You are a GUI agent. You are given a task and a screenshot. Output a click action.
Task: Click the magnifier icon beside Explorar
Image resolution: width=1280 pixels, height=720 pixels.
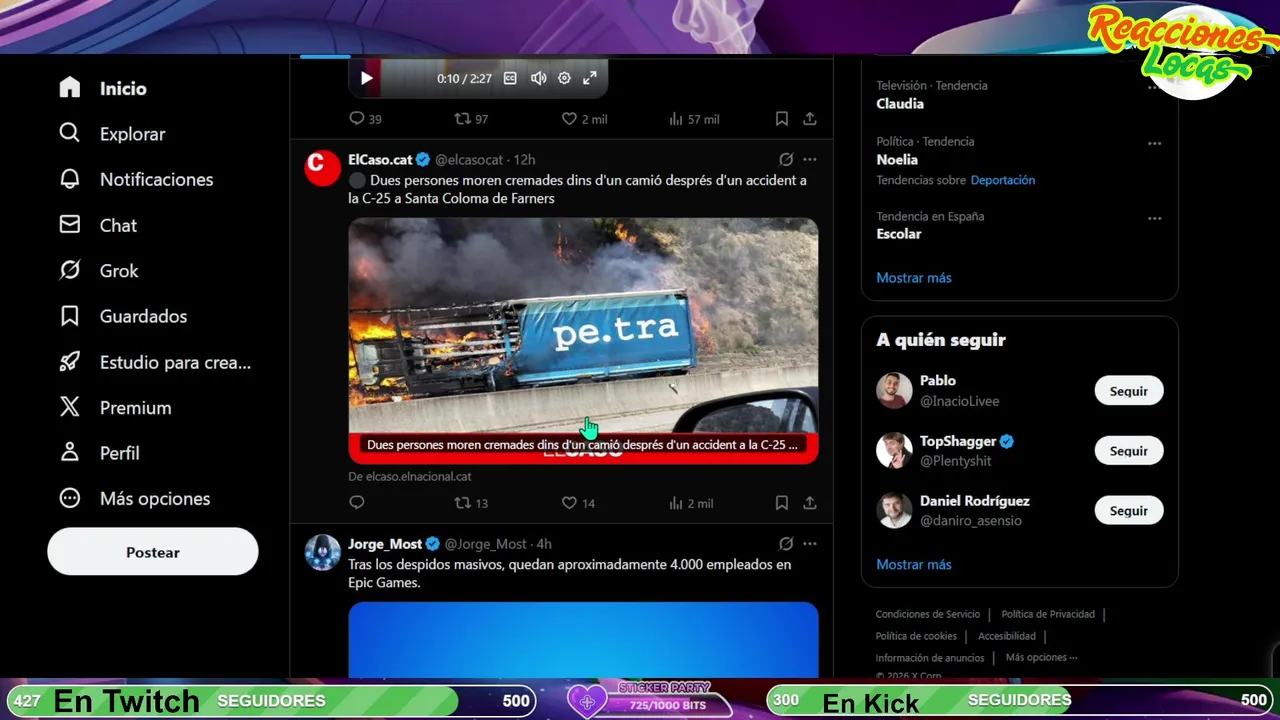tap(70, 133)
